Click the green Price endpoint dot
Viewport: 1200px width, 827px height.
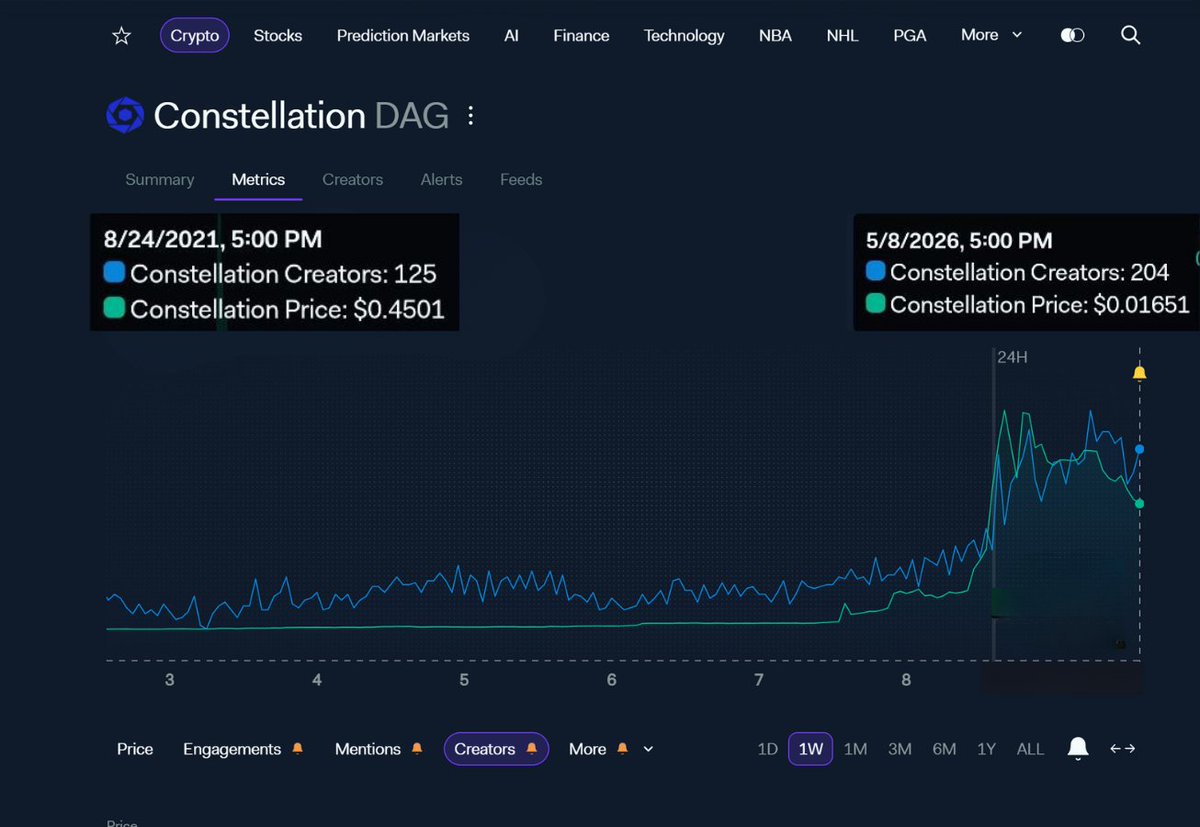[x=1139, y=503]
